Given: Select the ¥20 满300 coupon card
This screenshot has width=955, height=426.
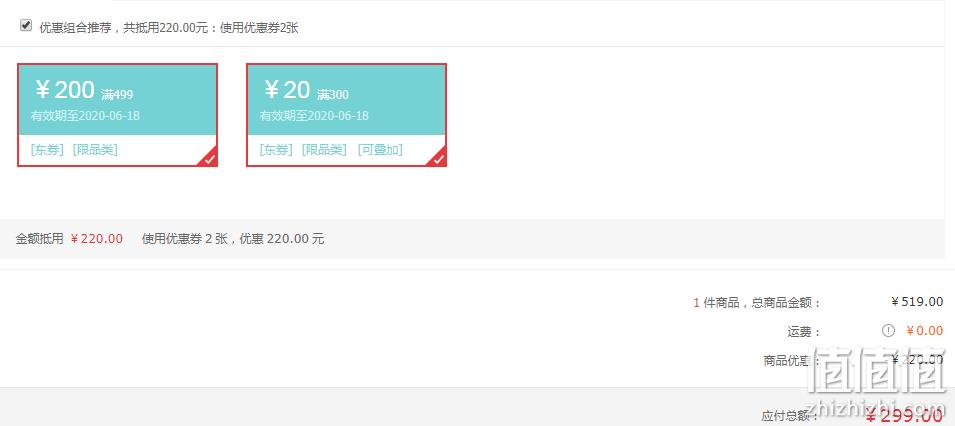Looking at the screenshot, I should (x=347, y=115).
